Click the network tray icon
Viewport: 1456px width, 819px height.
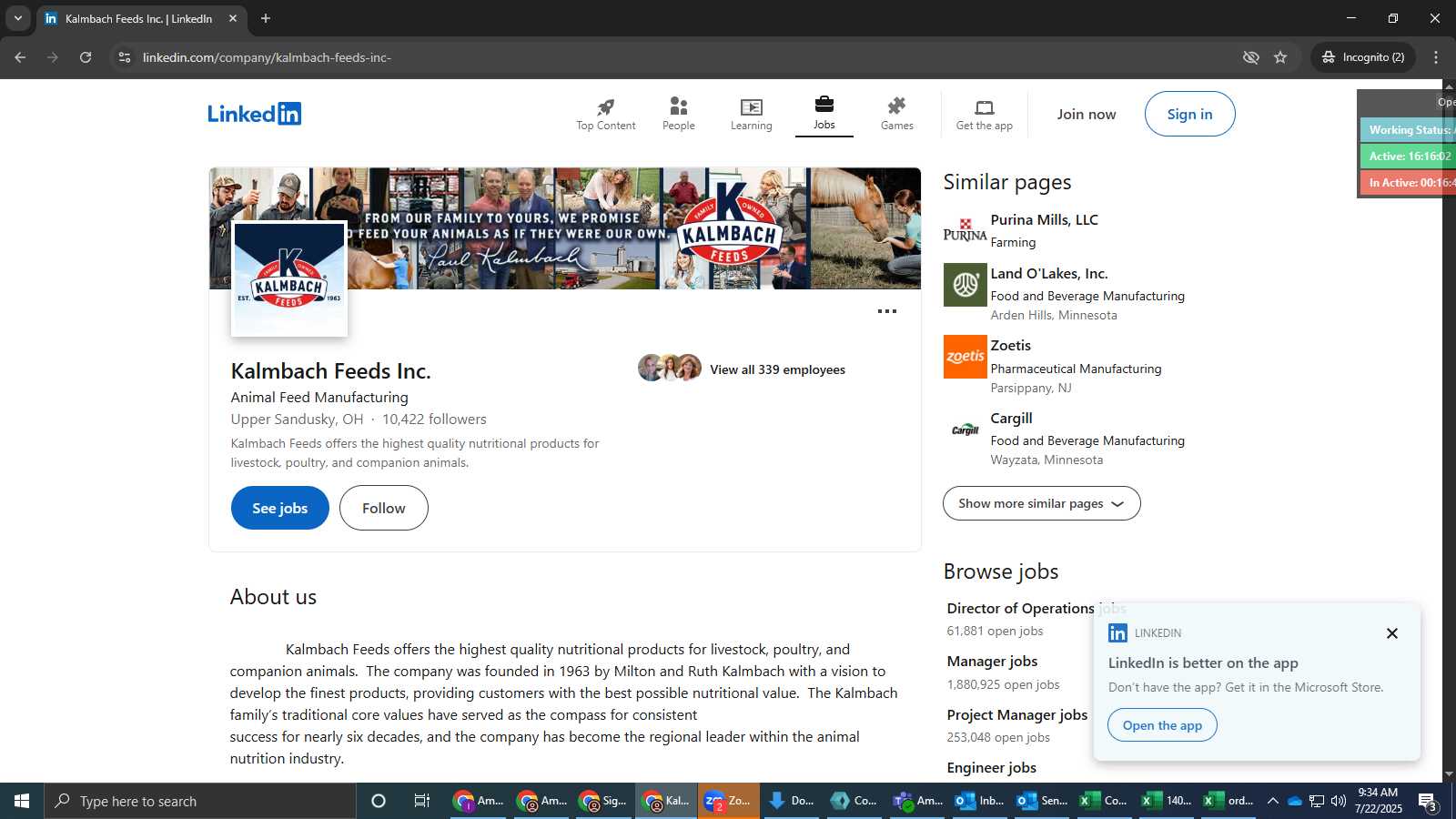pyautogui.click(x=1317, y=801)
